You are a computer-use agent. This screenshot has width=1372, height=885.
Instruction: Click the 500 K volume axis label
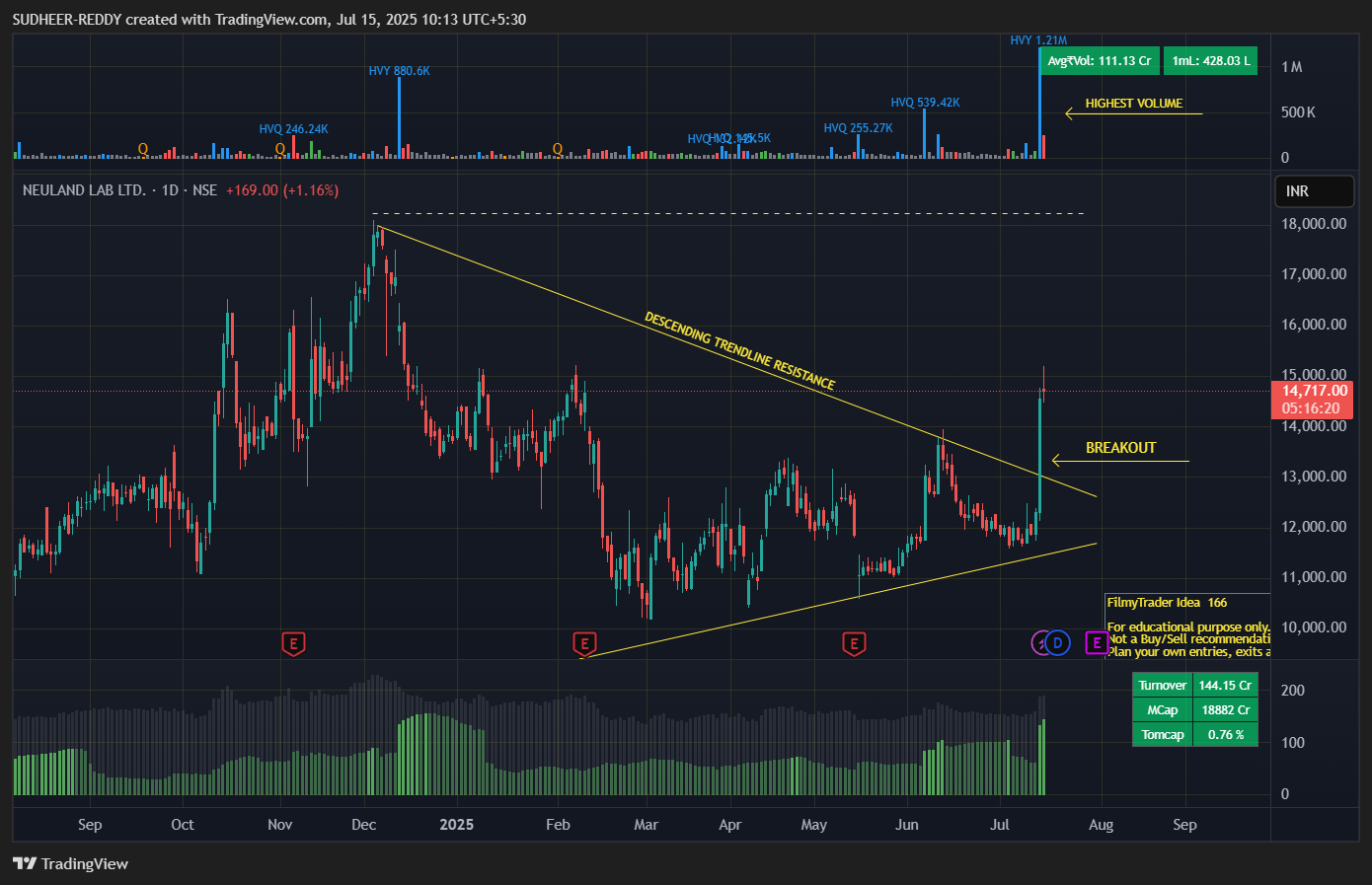coord(1298,112)
